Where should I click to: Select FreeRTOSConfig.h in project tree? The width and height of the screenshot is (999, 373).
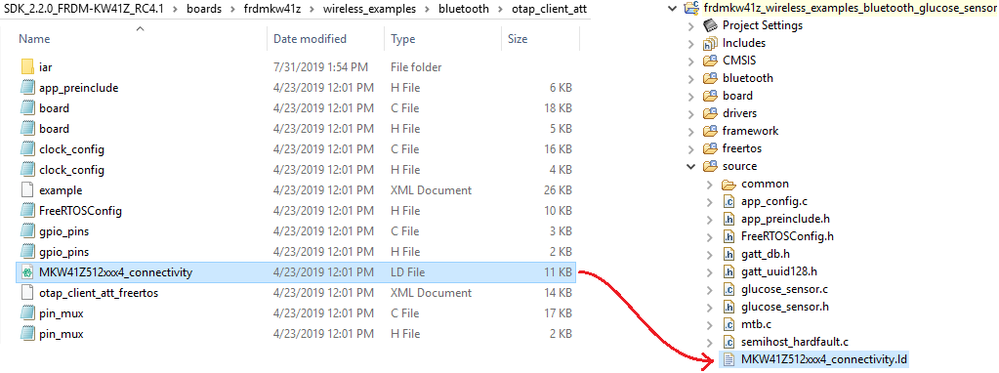[x=787, y=237]
